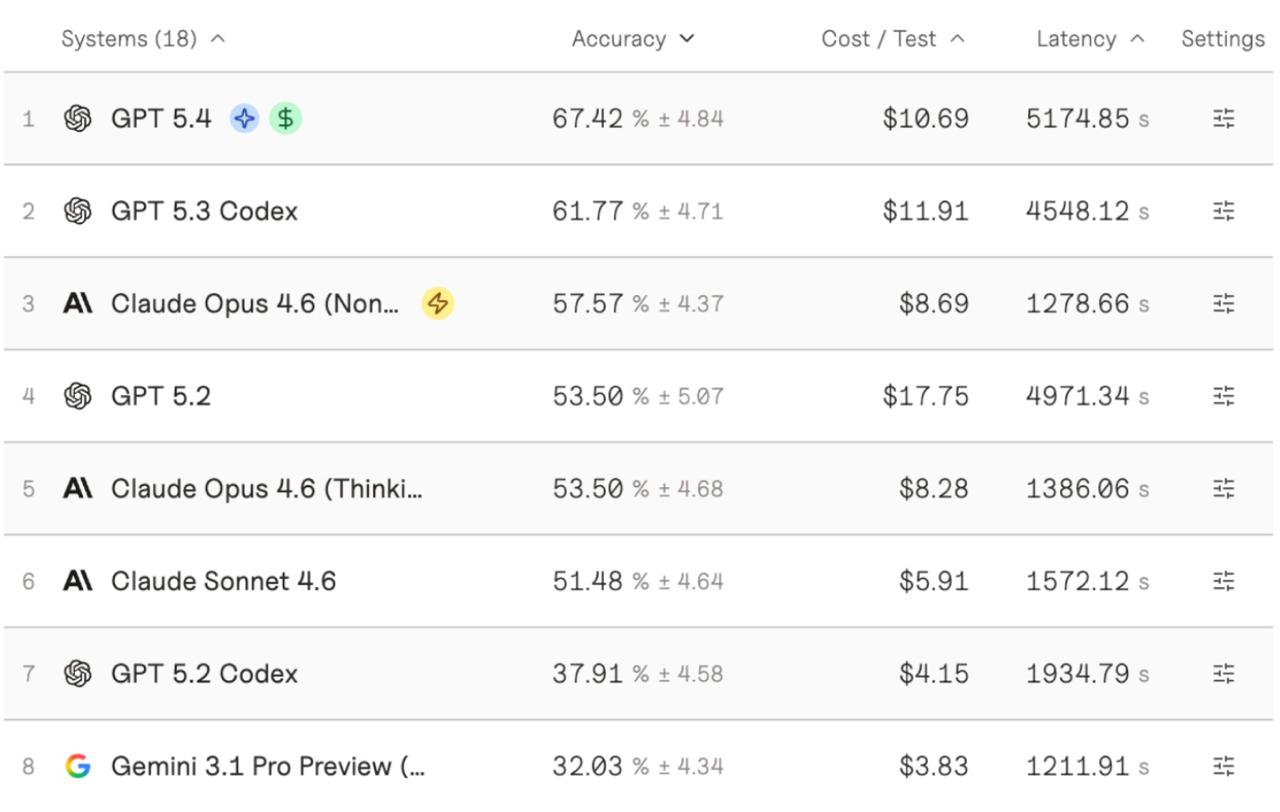1280x812 pixels.
Task: Open settings for Claude Opus 4.6 Thinking row
Action: click(x=1223, y=488)
